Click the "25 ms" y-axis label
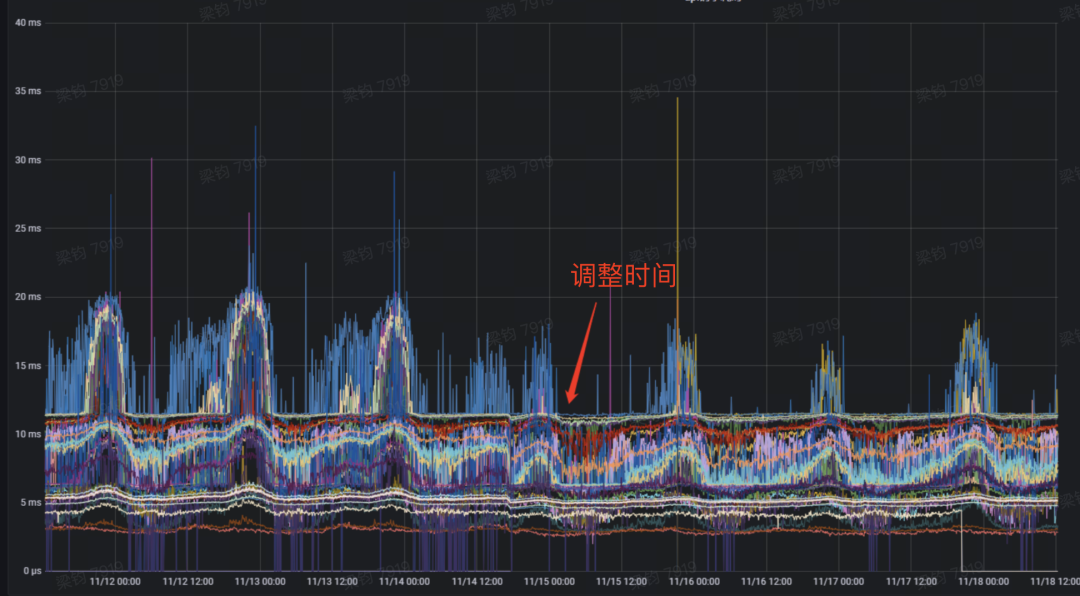Screen dimensions: 1080x596 coord(28,228)
